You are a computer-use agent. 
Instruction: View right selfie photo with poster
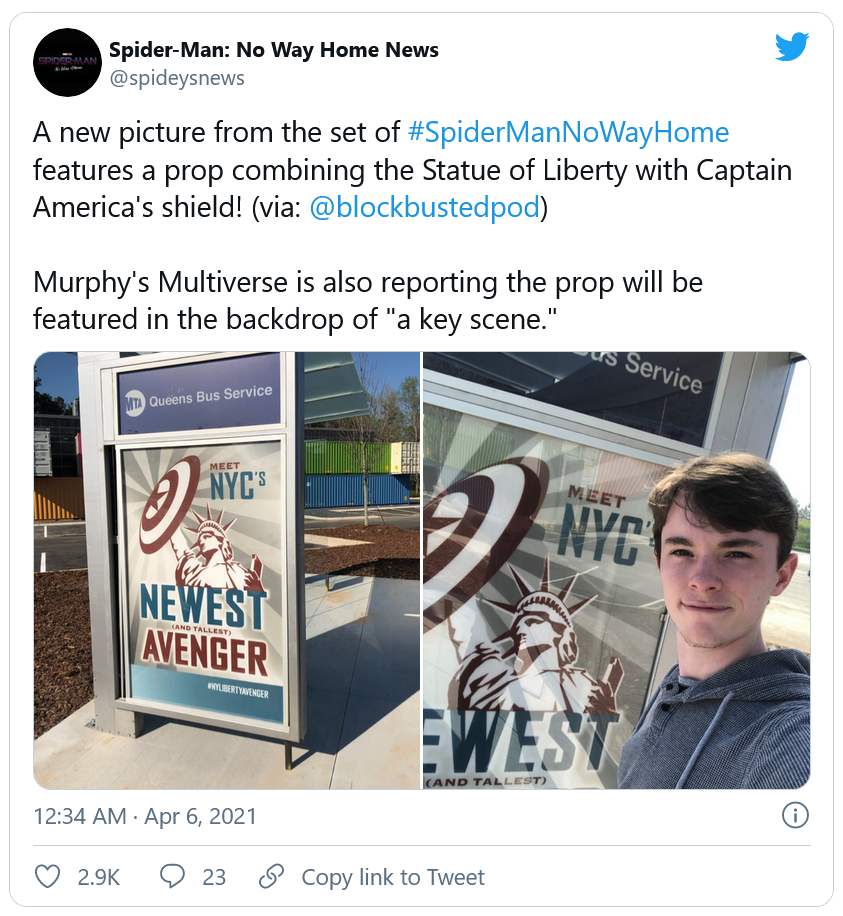tap(616, 570)
